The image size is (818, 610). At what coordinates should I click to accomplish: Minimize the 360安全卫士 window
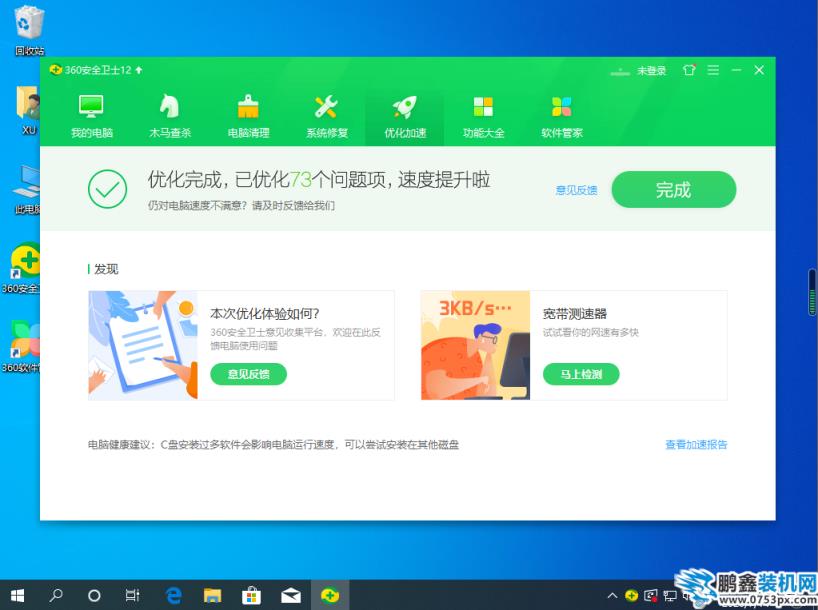736,70
